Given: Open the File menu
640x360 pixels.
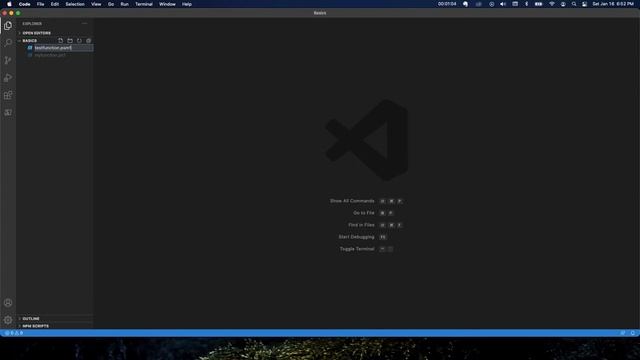Looking at the screenshot, I should coord(40,4).
